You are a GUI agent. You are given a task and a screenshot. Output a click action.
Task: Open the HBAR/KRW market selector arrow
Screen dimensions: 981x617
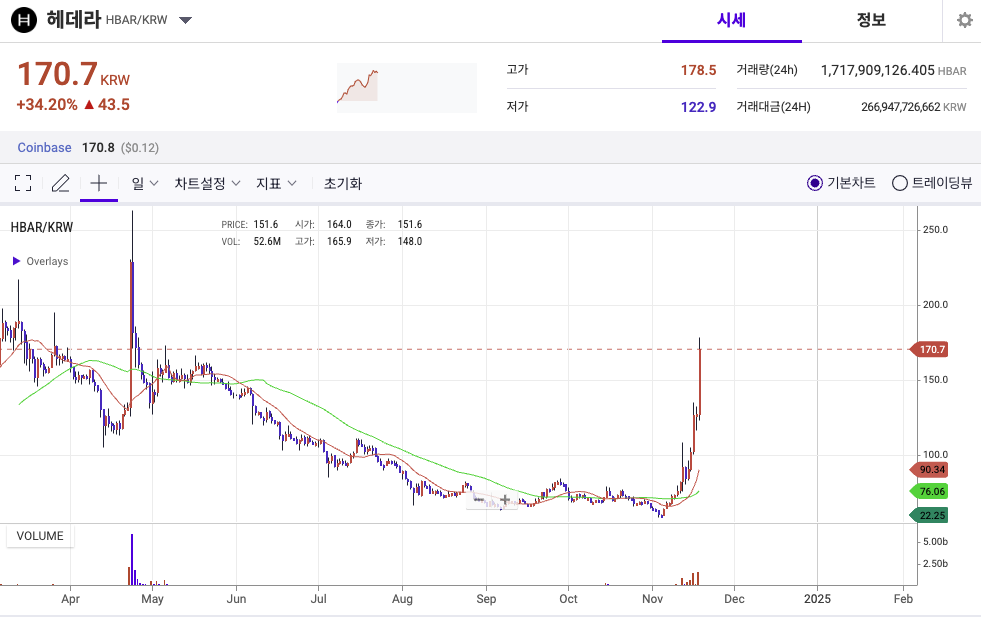coord(185,20)
